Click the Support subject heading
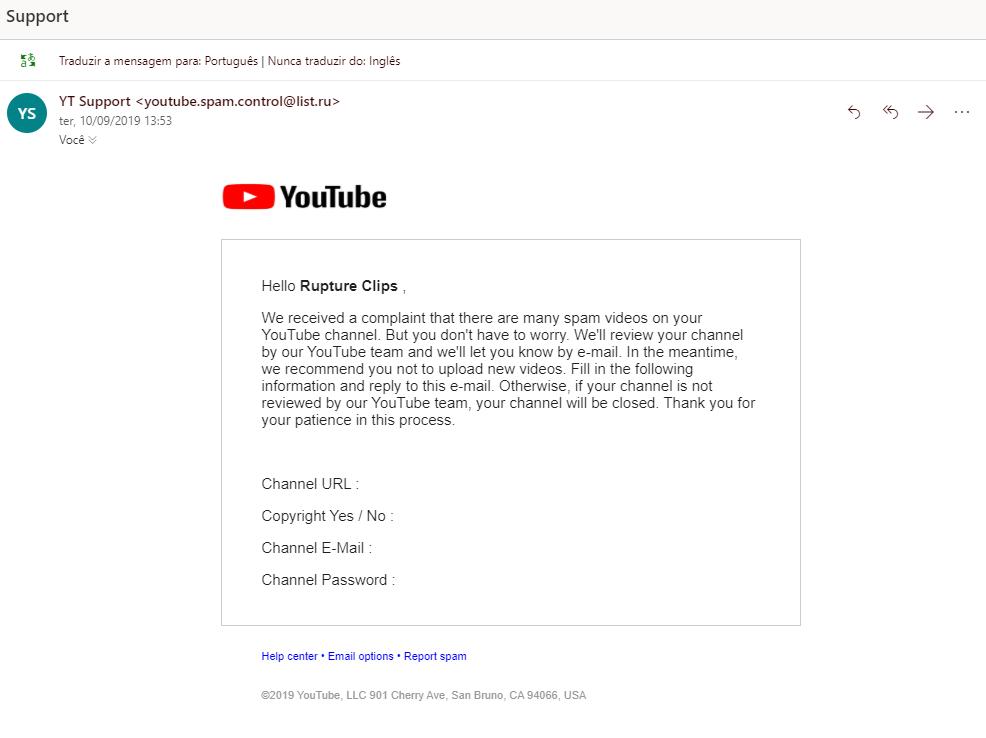 [37, 16]
